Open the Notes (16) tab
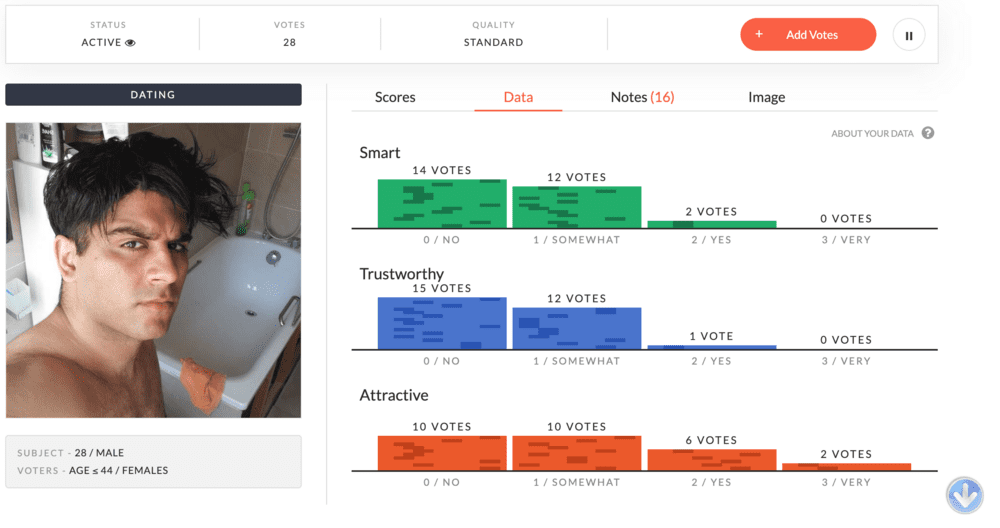This screenshot has height=528, width=1000. click(642, 98)
